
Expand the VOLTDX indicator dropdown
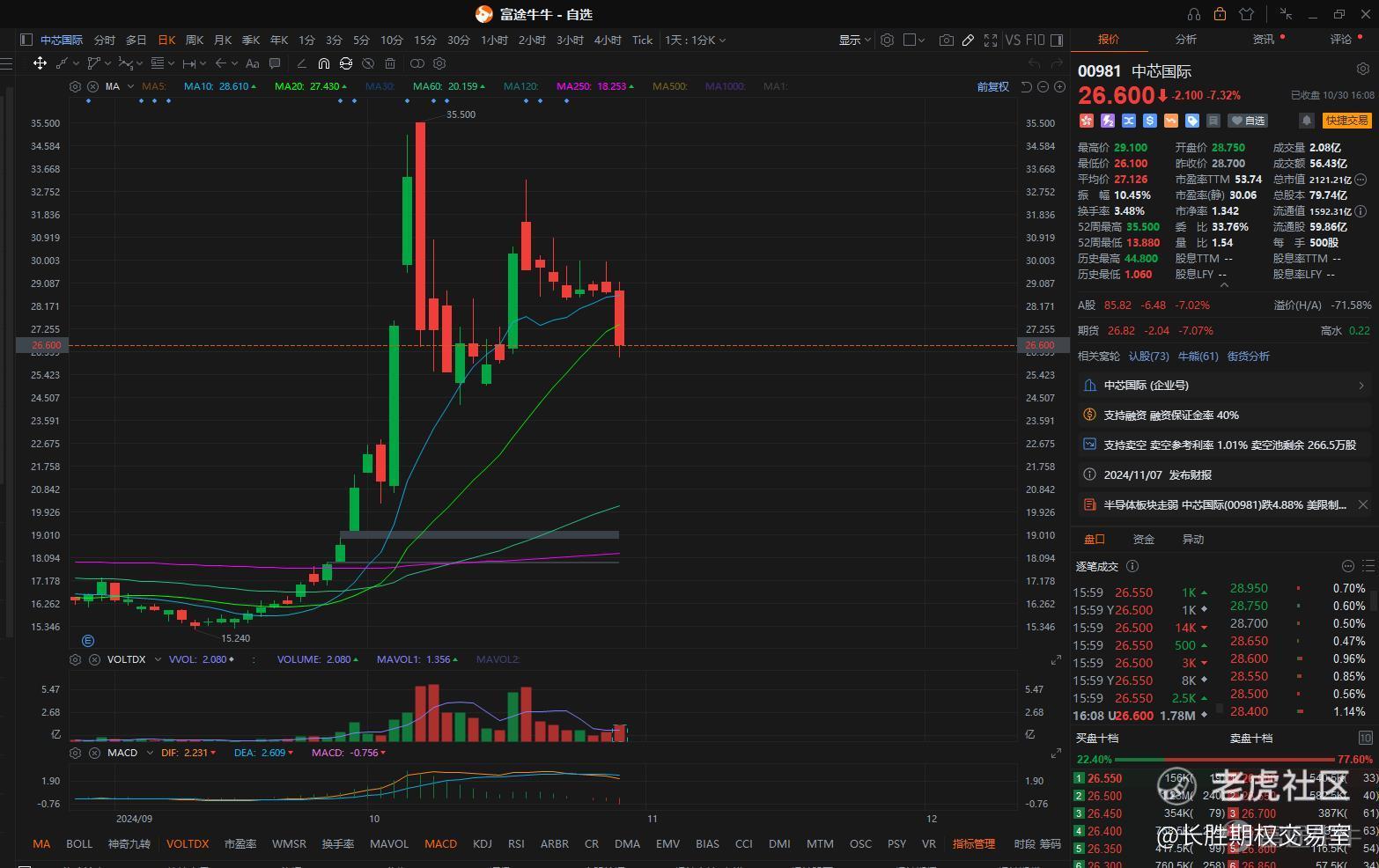[157, 659]
